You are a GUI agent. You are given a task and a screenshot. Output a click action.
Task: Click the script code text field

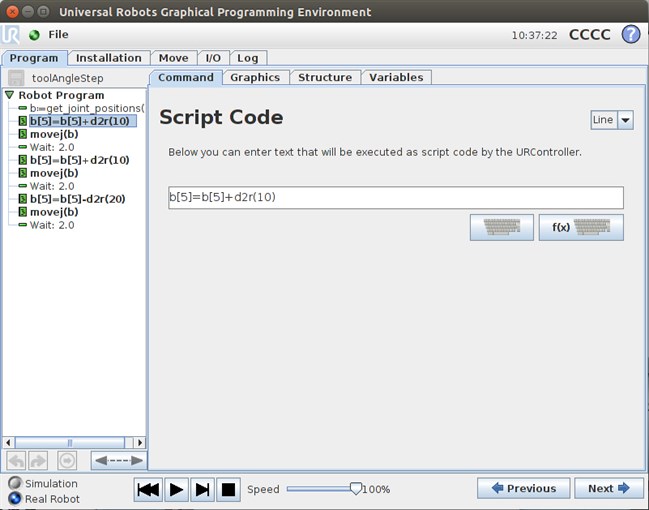tap(396, 197)
